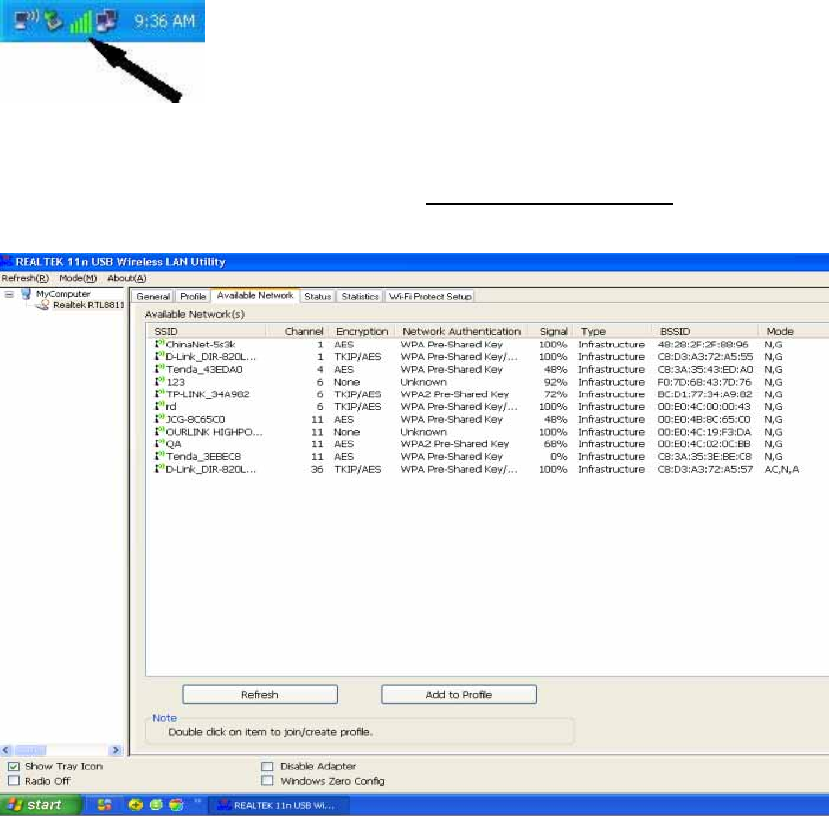The image size is (829, 816).
Task: Open the Refresh(R) menu
Action: point(25,278)
